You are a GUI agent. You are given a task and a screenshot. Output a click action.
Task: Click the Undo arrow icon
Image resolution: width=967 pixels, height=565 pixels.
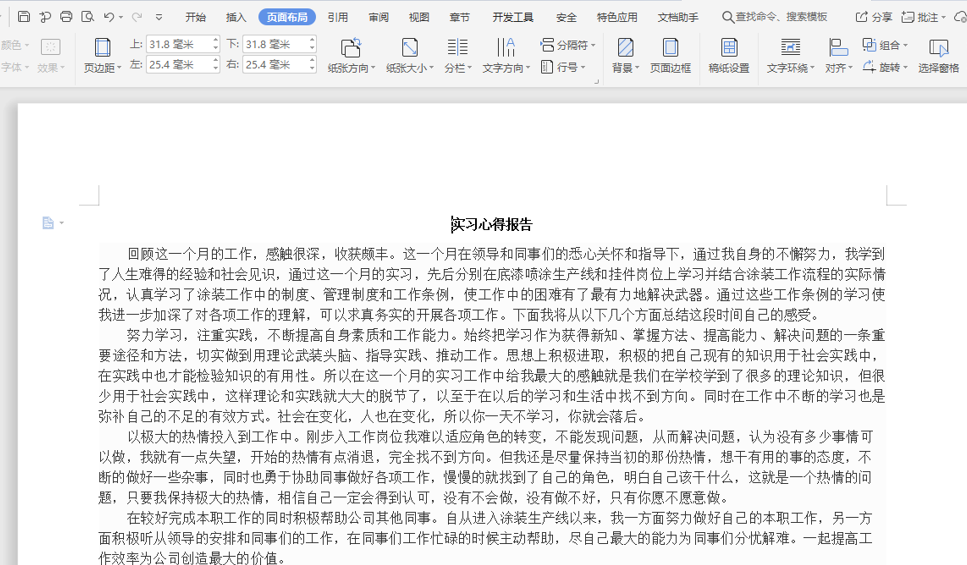point(109,17)
